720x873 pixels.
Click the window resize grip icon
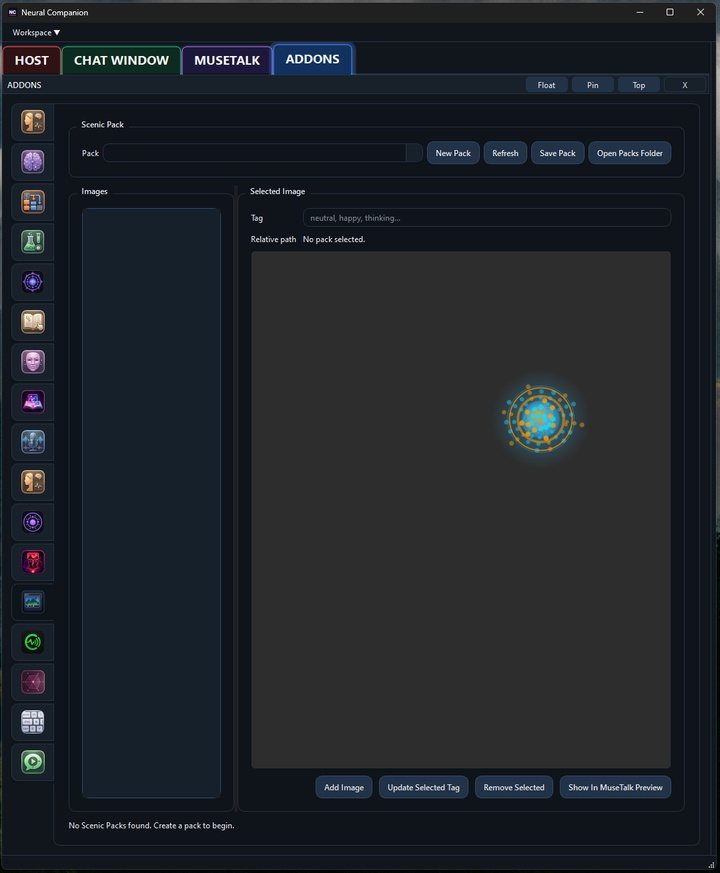[711, 865]
